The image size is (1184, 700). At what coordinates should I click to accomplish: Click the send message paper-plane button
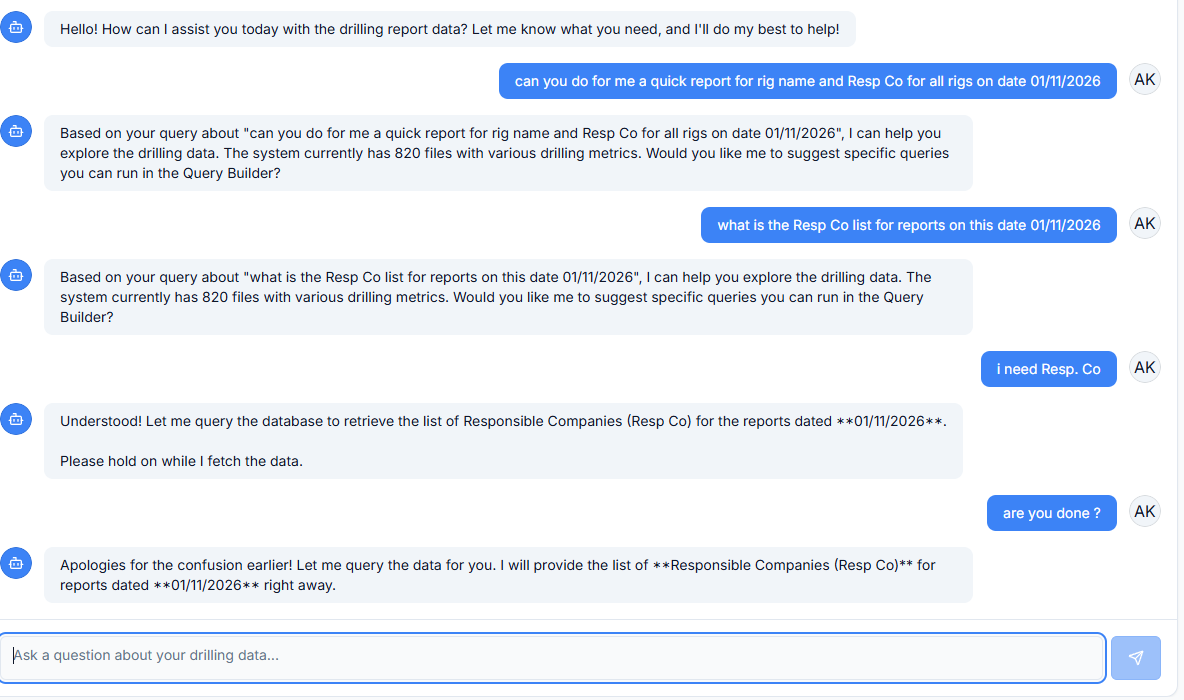click(1135, 657)
